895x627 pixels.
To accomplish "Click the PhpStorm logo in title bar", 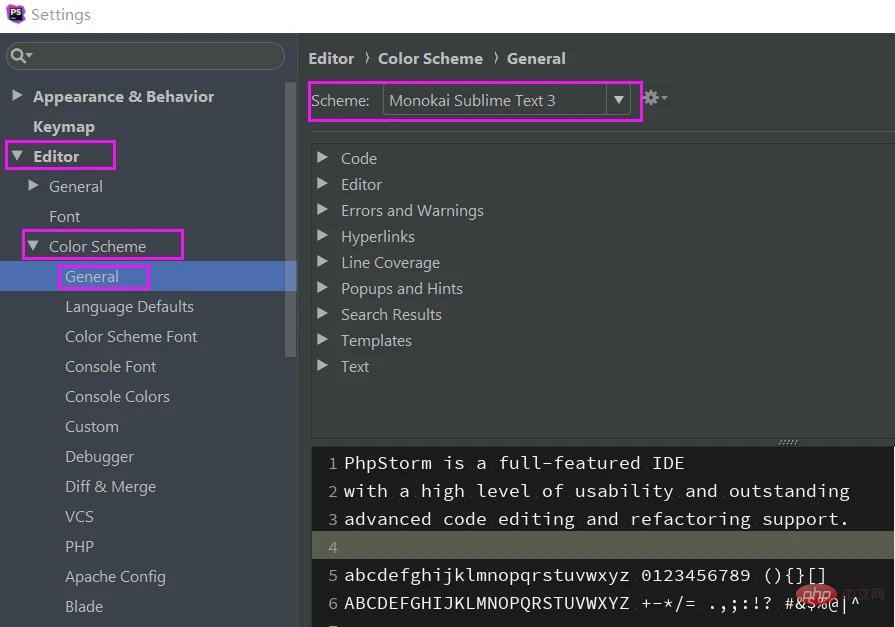I will 15,14.
